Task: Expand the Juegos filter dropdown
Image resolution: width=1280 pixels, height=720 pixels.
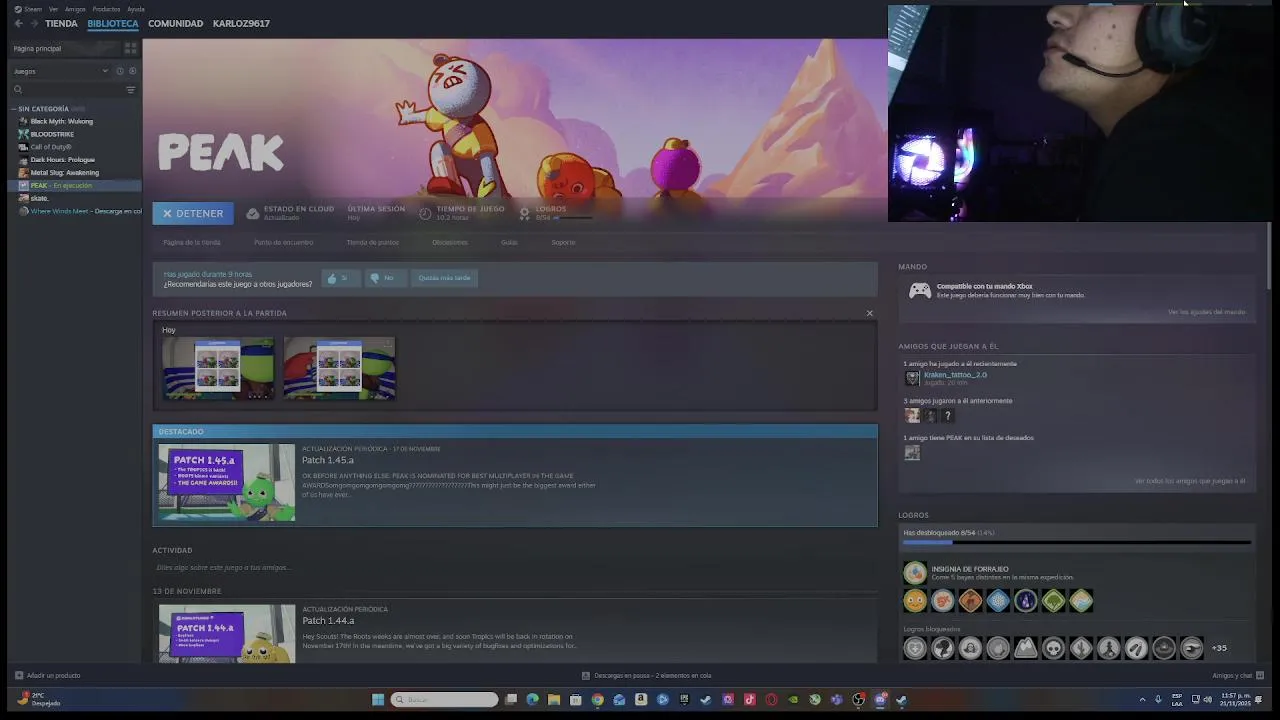Action: point(60,71)
